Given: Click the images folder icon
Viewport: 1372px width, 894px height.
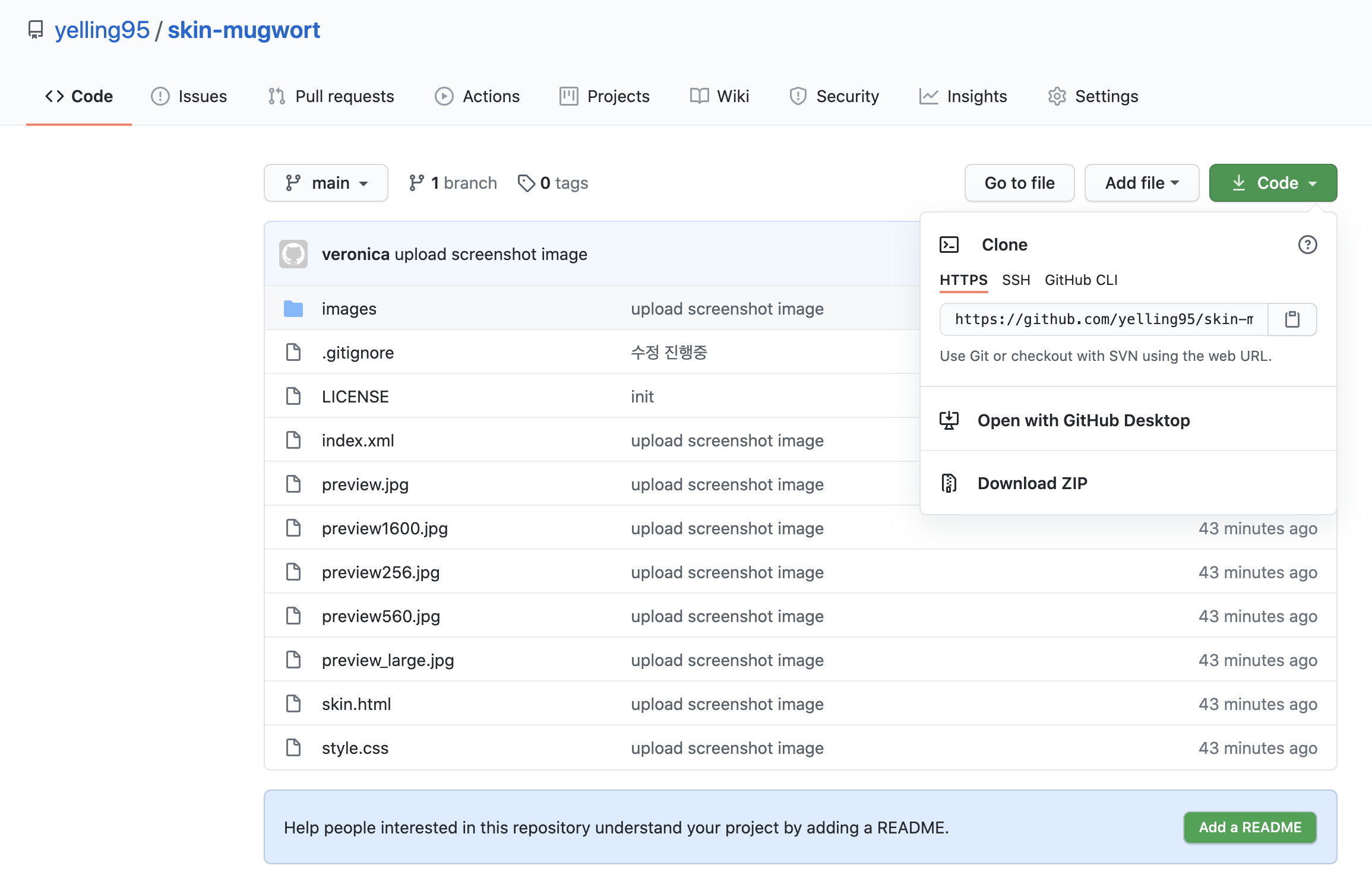Looking at the screenshot, I should point(293,309).
